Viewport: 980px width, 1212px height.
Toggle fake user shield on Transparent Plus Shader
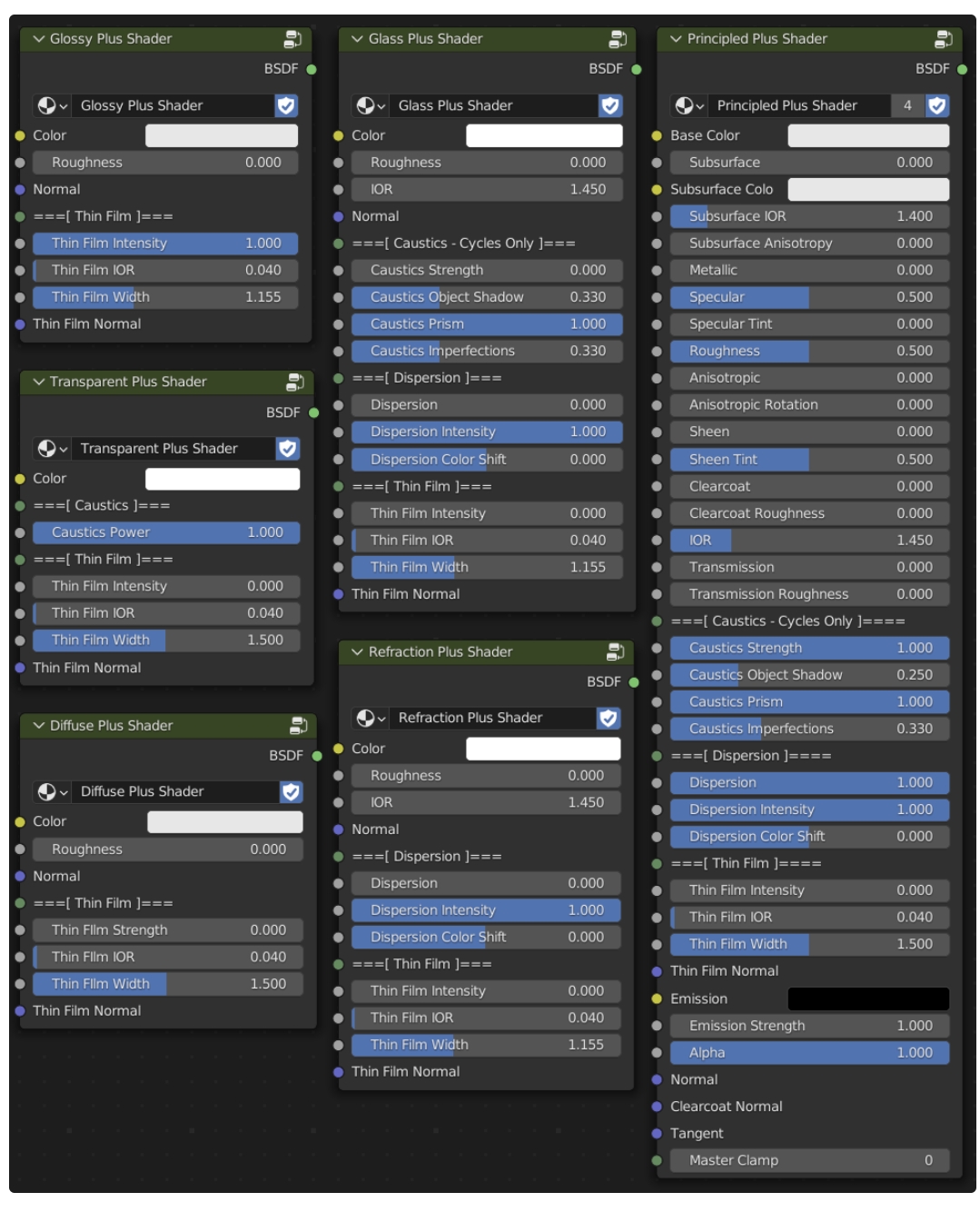tap(288, 448)
